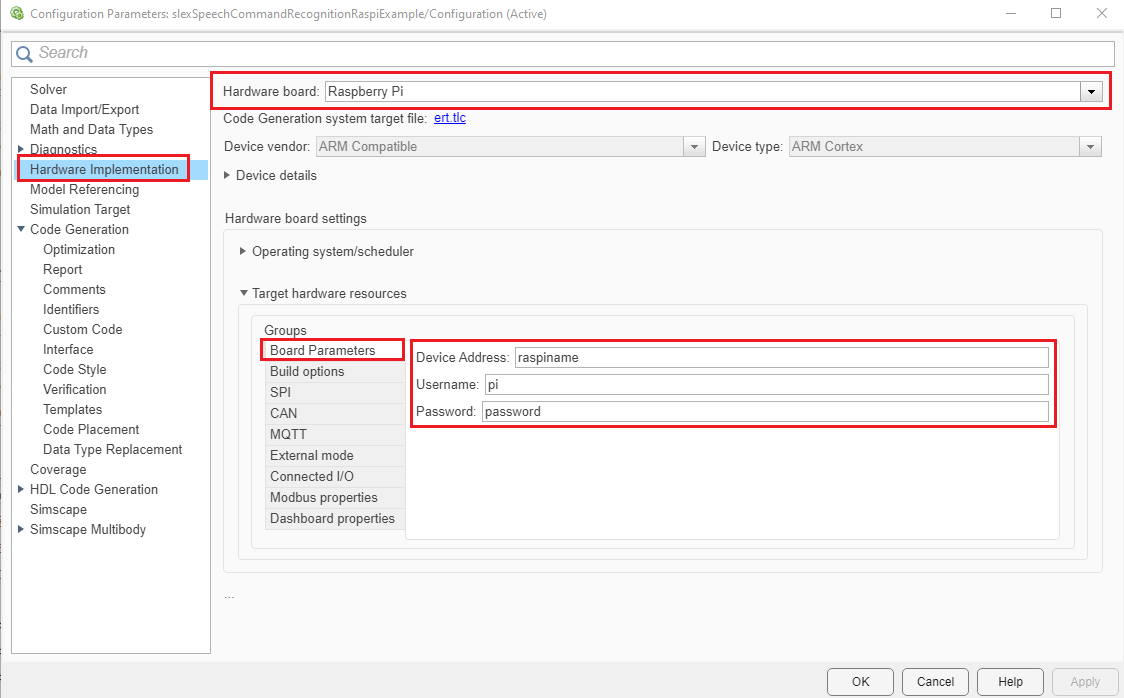Collapse Target hardware resources section
Viewport: 1124px width, 698px height.
(x=243, y=293)
